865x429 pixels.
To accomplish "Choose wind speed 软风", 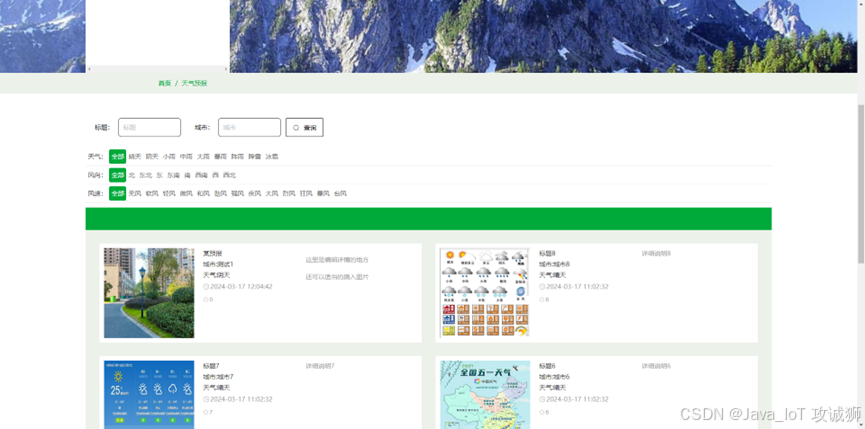I will pyautogui.click(x=152, y=194).
